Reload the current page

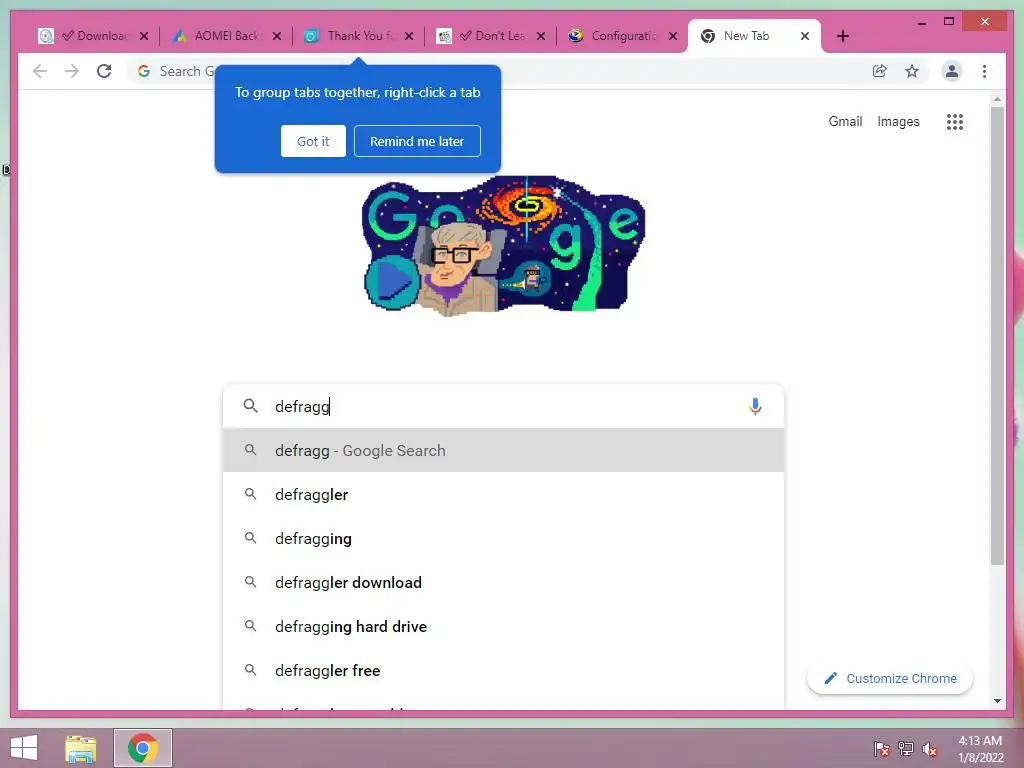(104, 71)
